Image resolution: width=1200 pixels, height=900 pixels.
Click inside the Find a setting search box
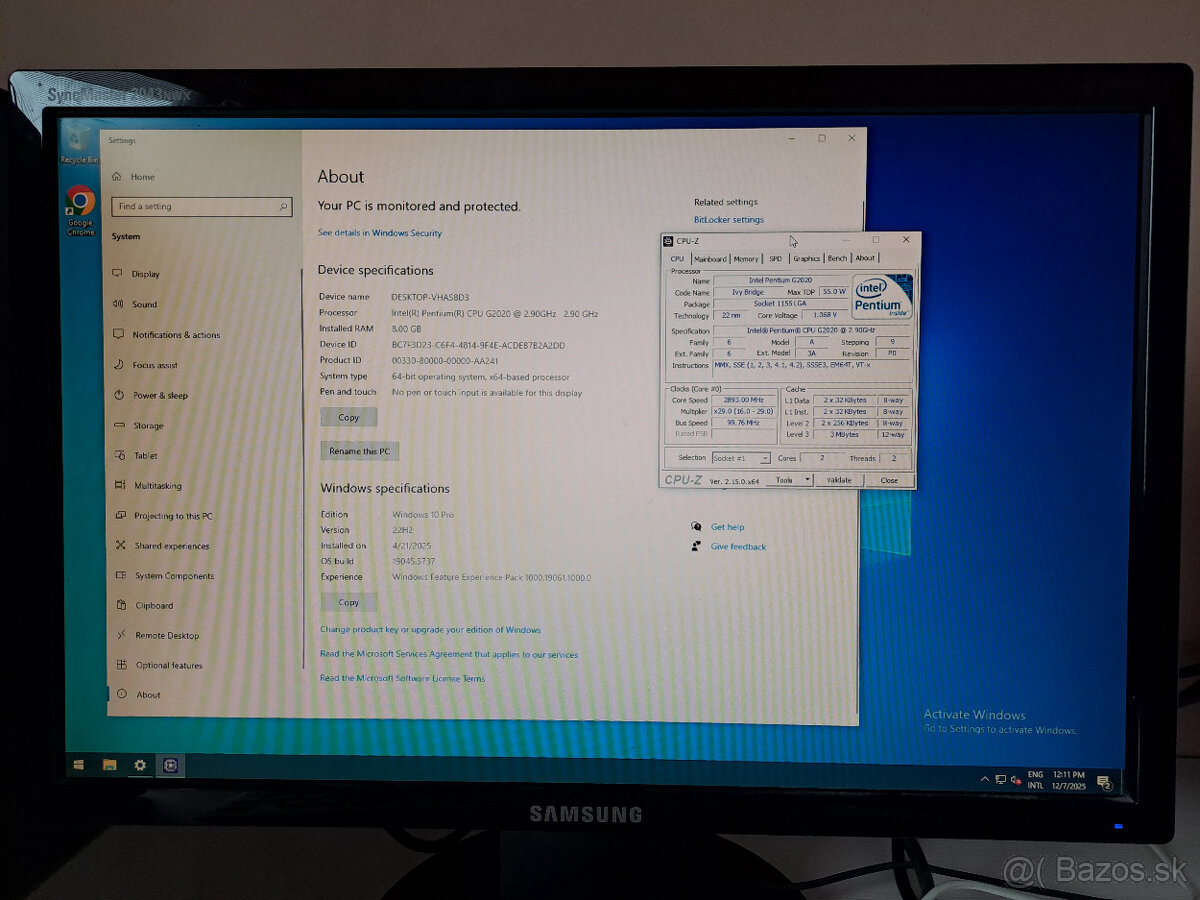click(x=200, y=206)
